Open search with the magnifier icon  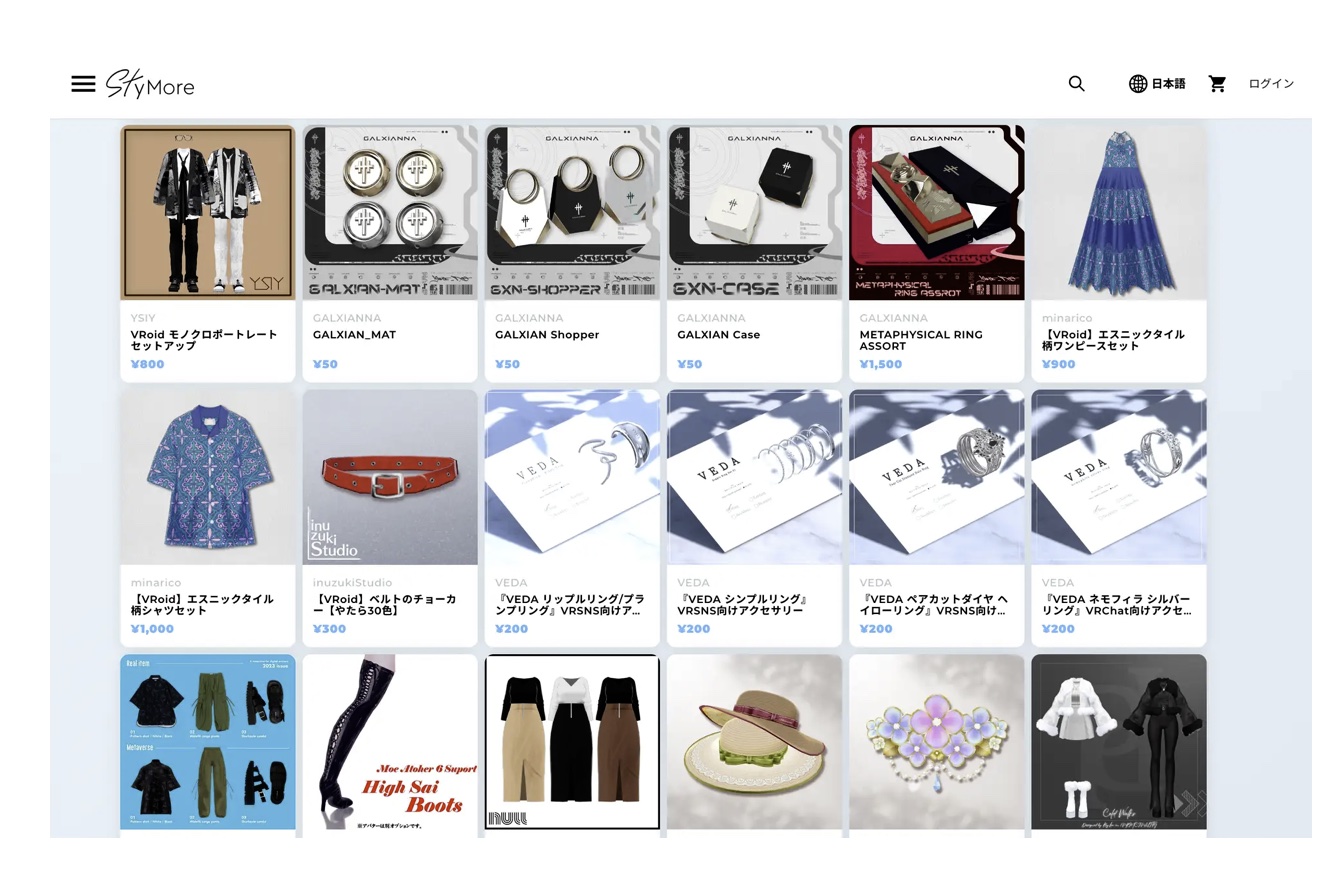(x=1076, y=84)
